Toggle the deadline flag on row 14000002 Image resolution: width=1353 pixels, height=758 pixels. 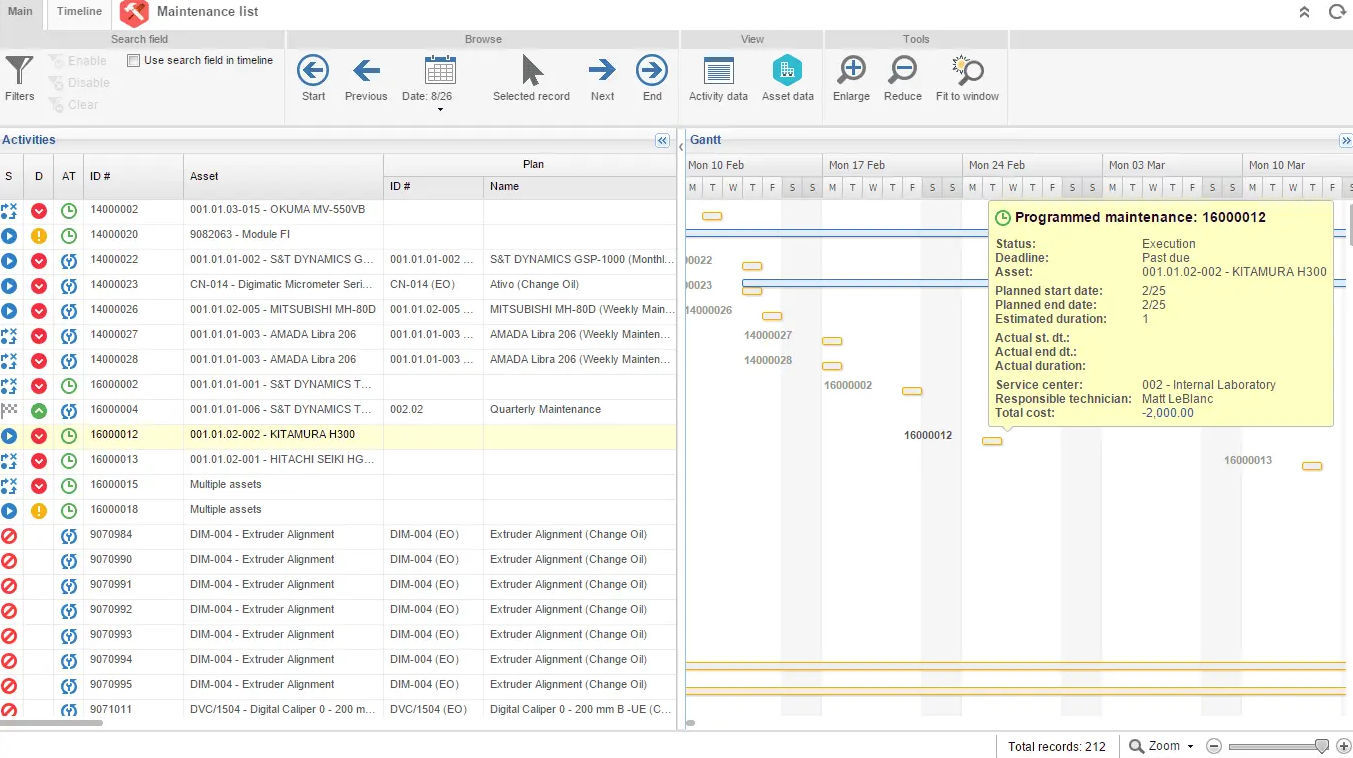(x=38, y=210)
